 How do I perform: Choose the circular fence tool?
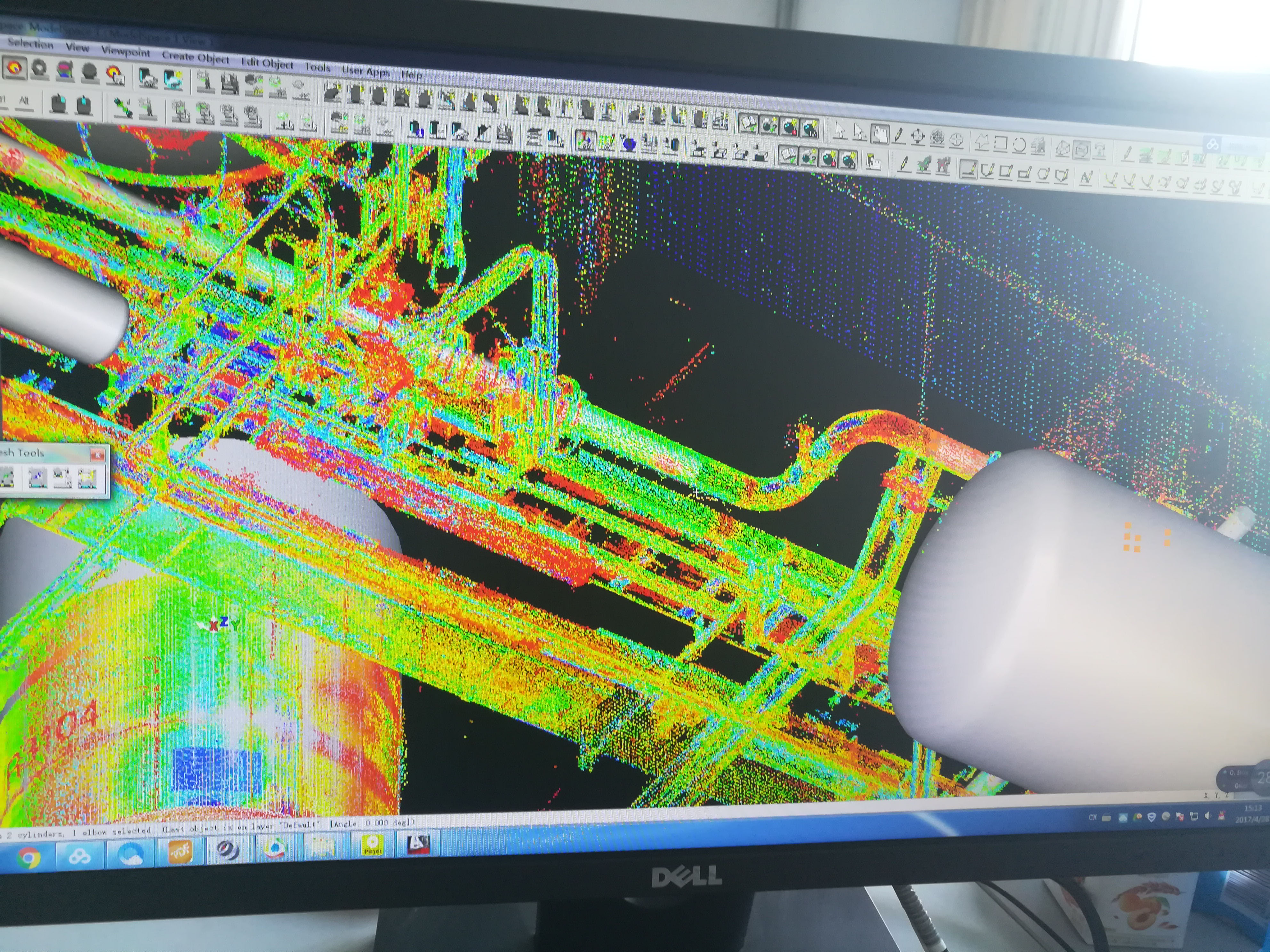pyautogui.click(x=1018, y=145)
